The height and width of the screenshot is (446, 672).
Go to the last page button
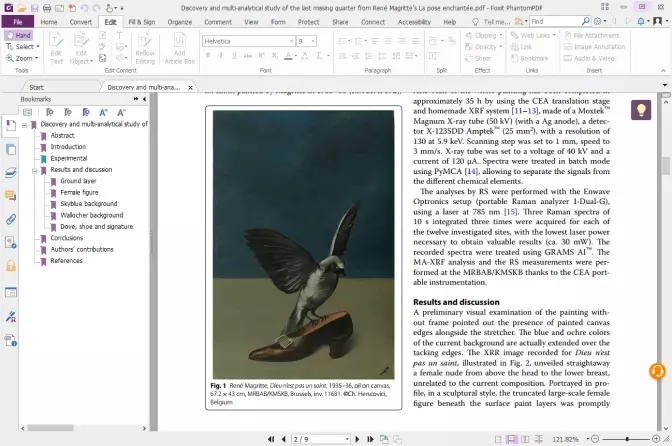370,439
